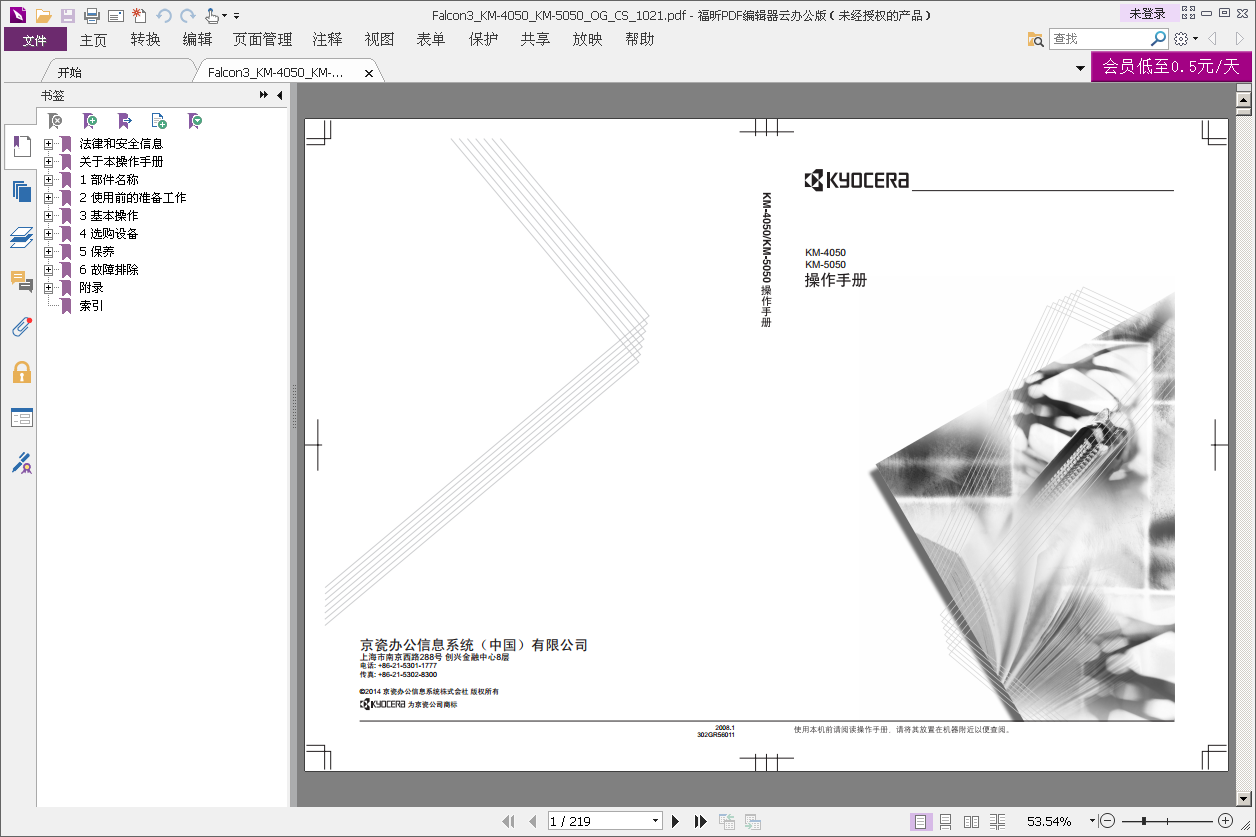Click the zoom slider handle
The image size is (1256, 837).
pyautogui.click(x=1144, y=821)
